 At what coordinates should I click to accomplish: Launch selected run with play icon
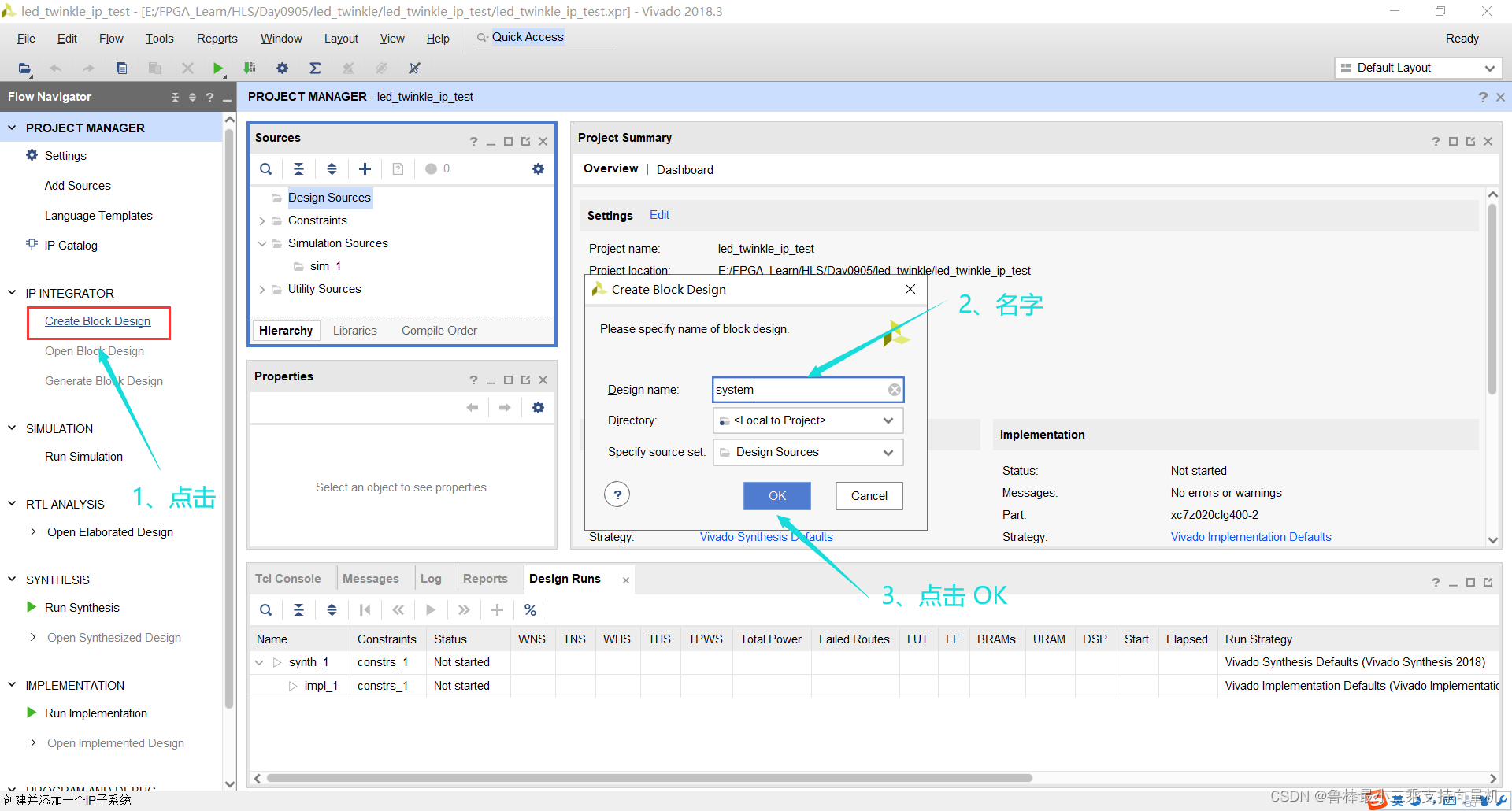431,609
